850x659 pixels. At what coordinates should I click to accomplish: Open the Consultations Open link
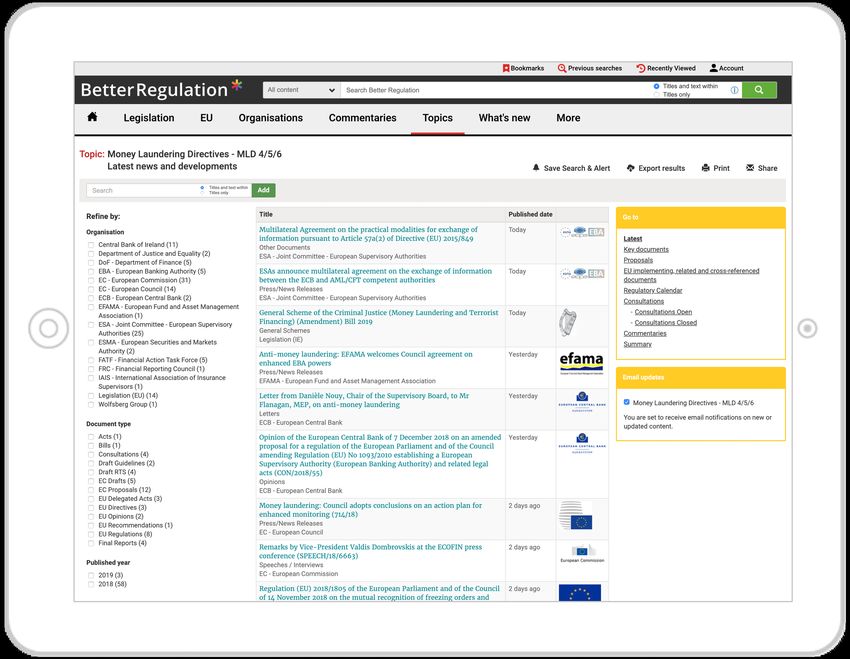(663, 312)
